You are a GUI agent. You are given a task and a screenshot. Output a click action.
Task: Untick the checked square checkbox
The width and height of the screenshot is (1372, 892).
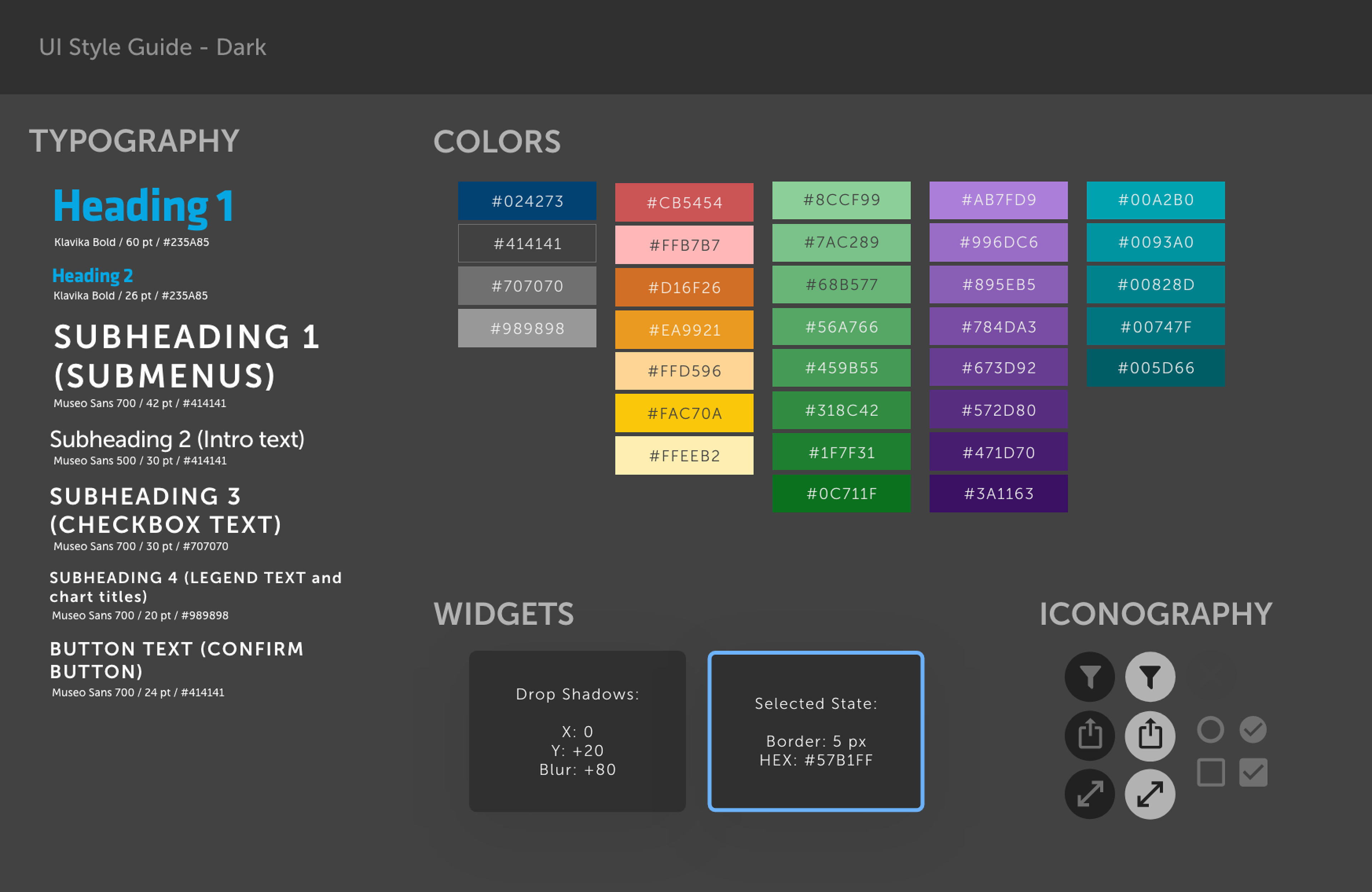[1253, 772]
